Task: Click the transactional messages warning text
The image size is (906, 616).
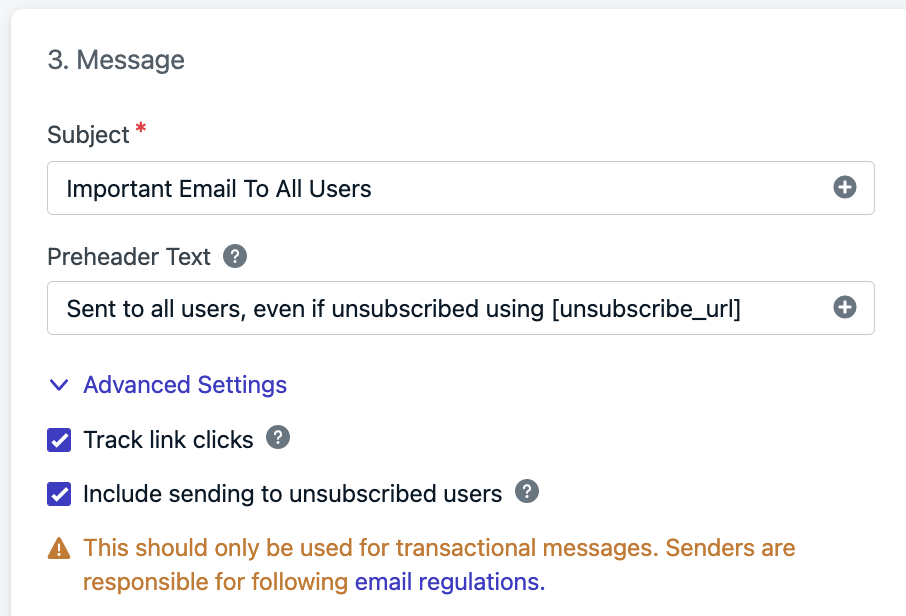Action: click(439, 565)
